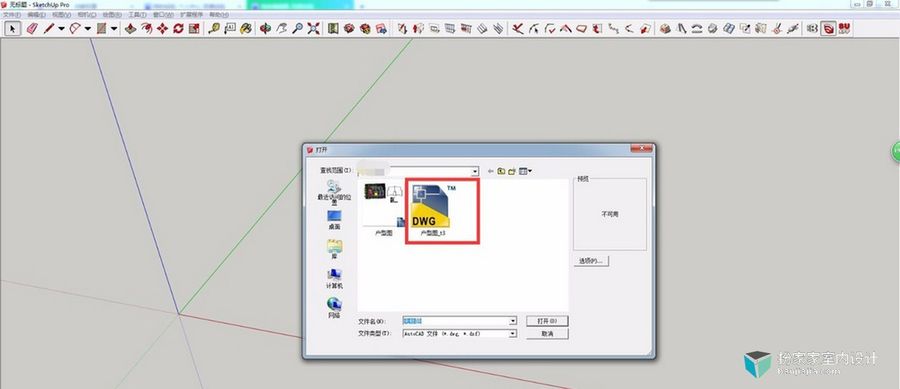Go to Desktop (桌面) in places sidebar
Screen dimensions: 900x389
point(334,220)
